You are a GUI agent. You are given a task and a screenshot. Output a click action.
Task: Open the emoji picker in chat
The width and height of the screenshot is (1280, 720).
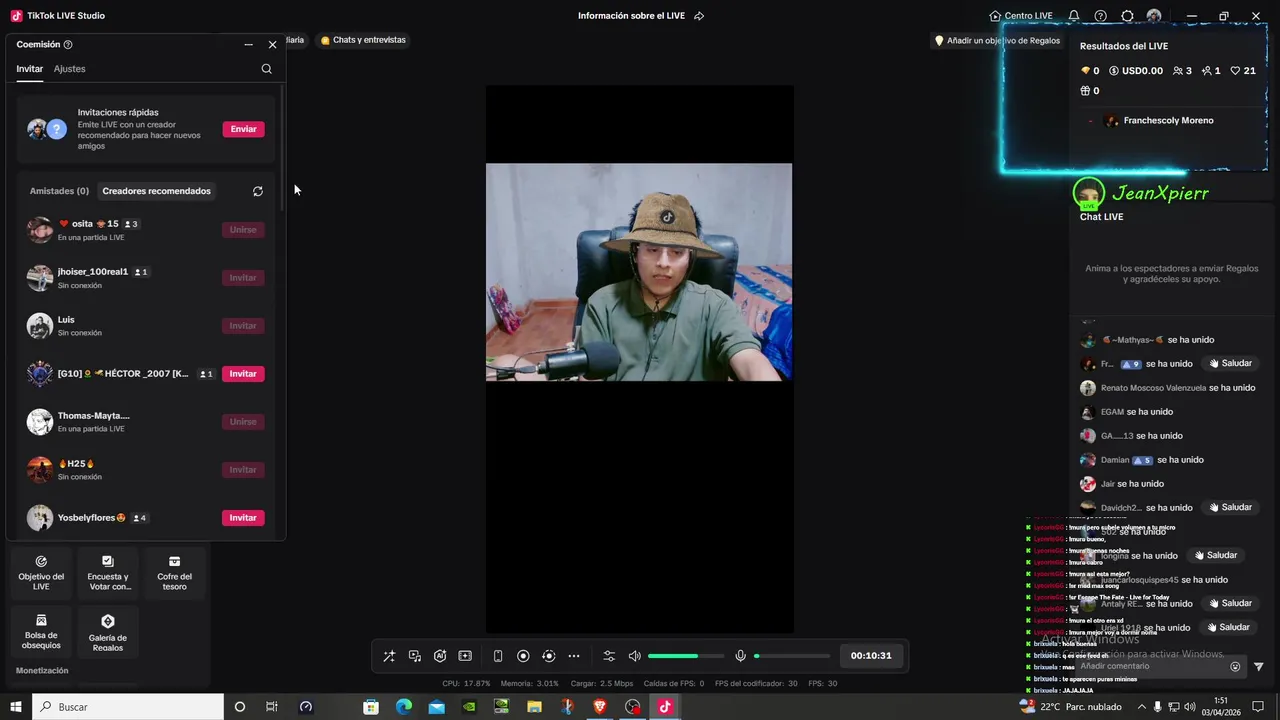click(x=1235, y=667)
